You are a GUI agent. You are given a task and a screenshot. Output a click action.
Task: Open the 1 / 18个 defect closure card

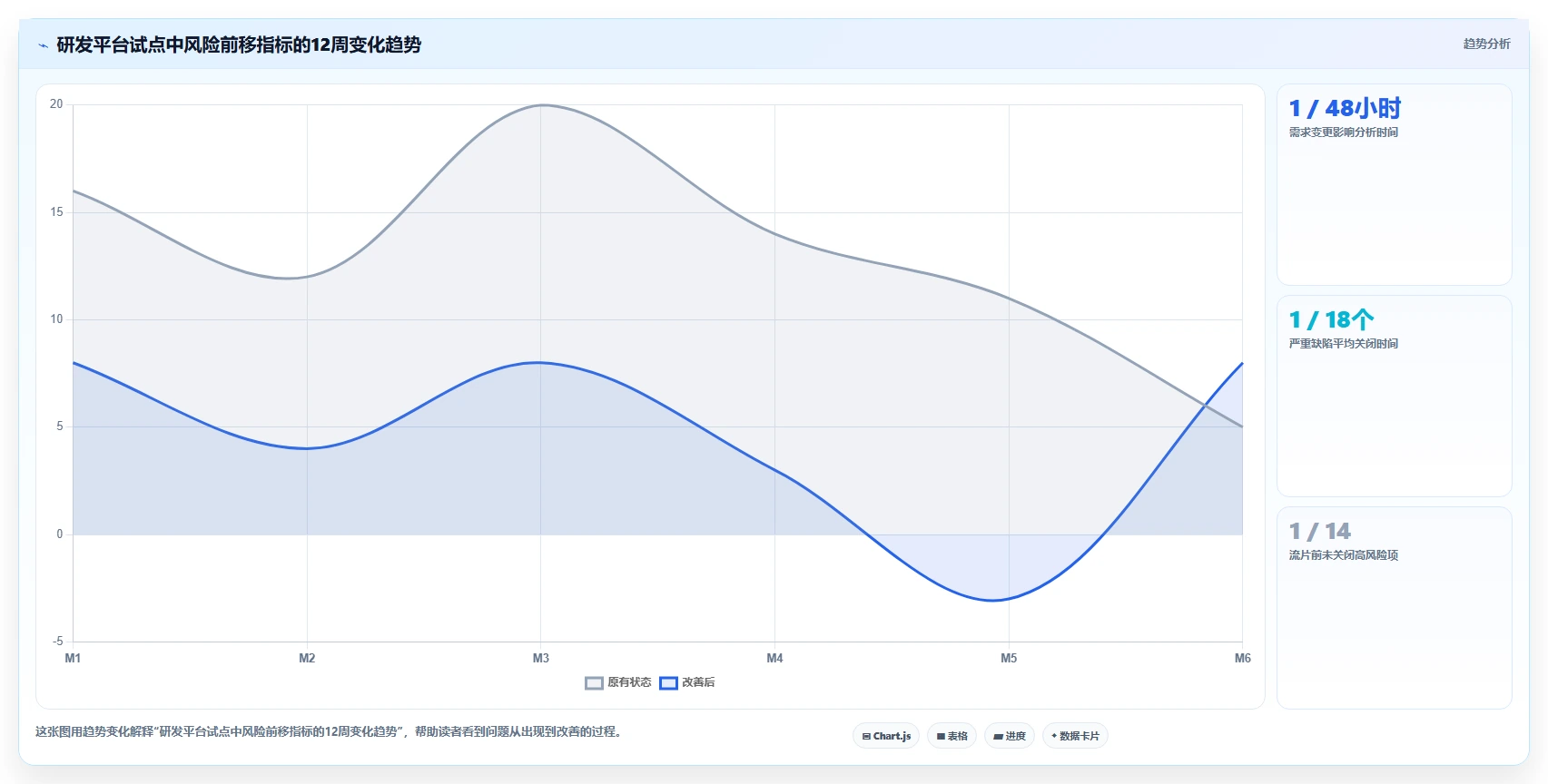tap(1394, 396)
